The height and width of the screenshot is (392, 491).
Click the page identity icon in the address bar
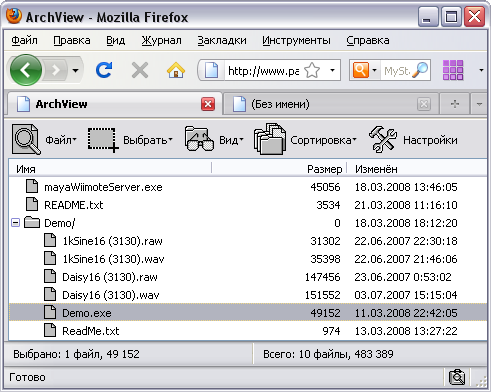pyautogui.click(x=211, y=70)
